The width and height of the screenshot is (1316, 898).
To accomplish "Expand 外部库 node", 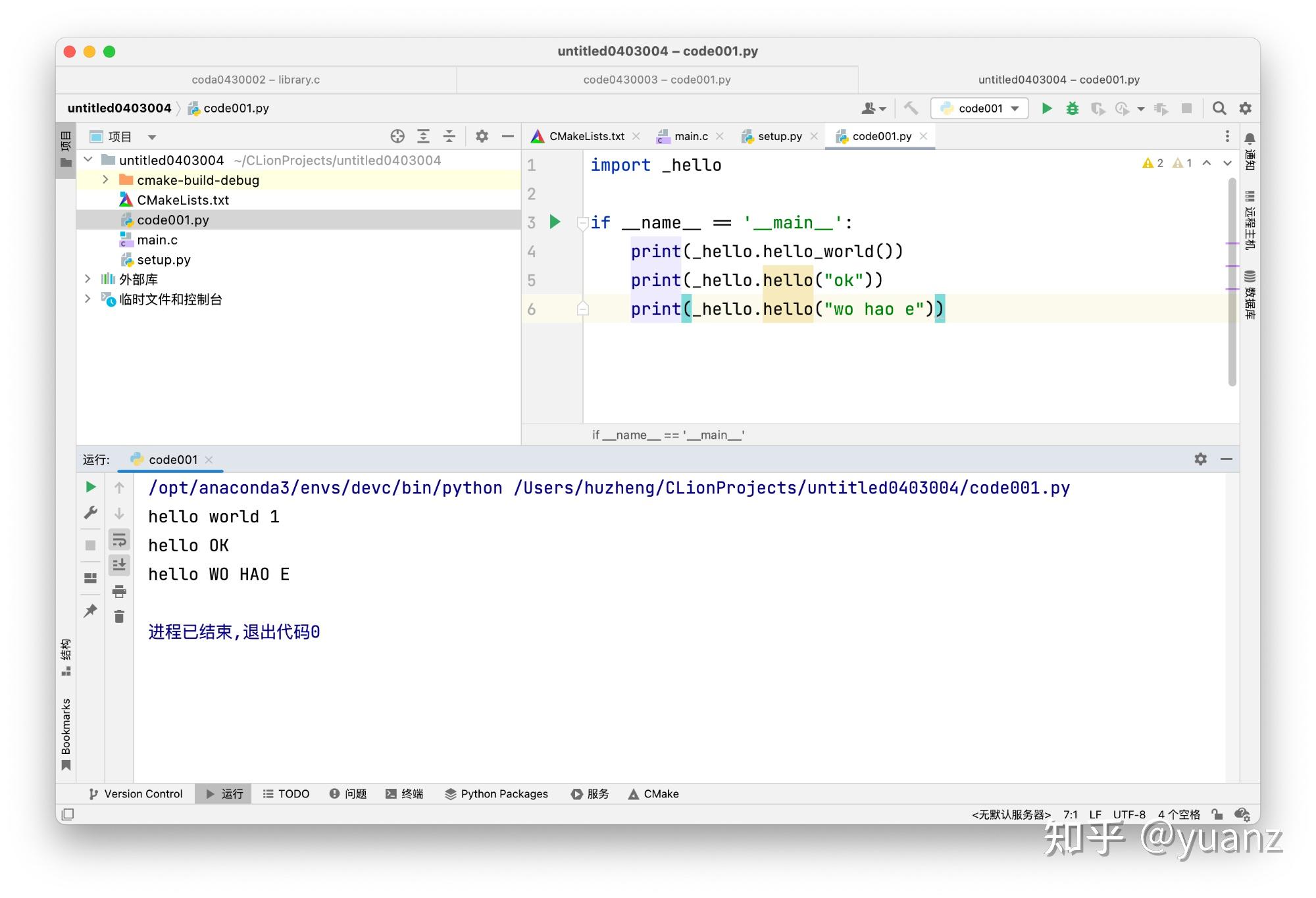I will (x=88, y=279).
